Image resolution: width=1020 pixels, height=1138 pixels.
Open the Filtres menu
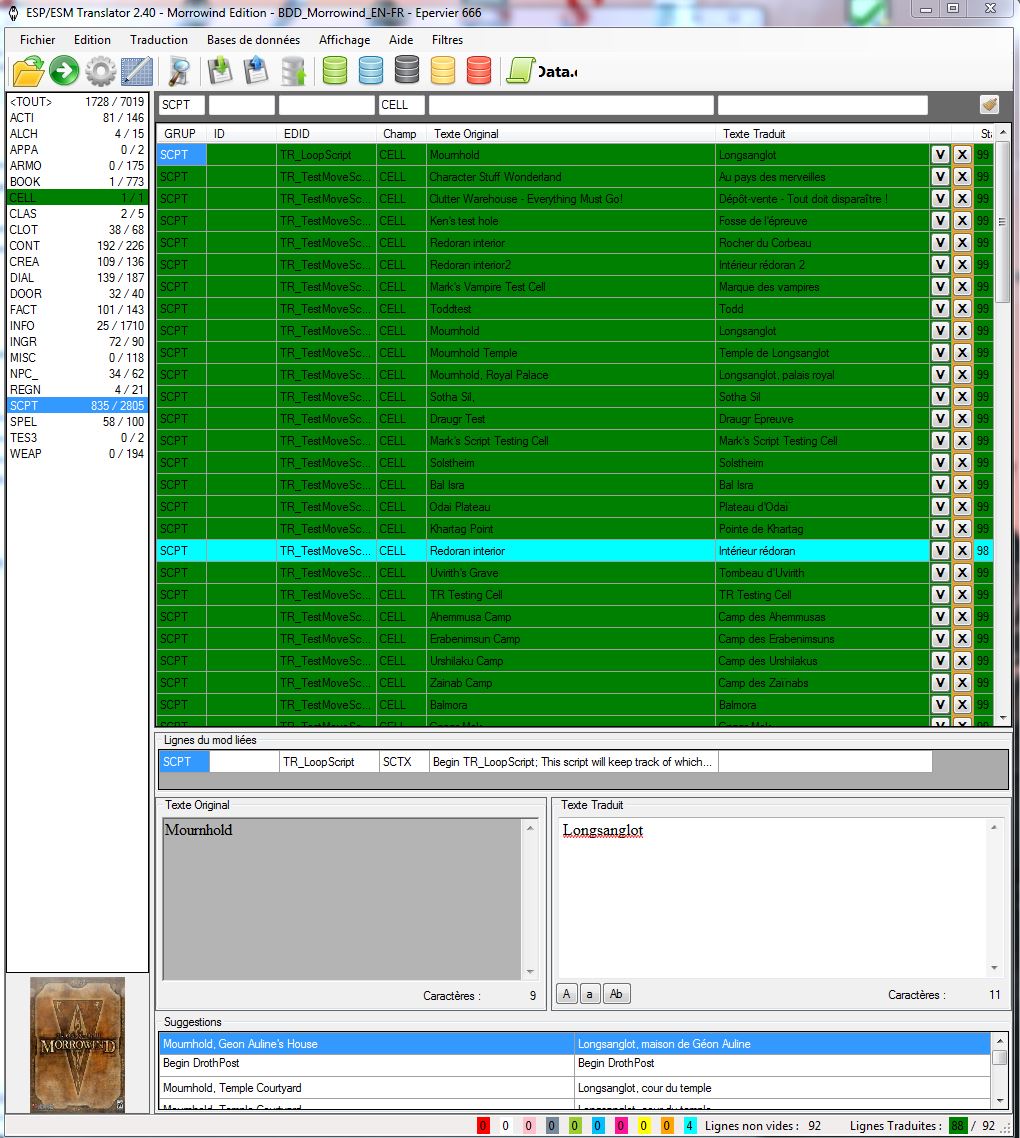click(447, 40)
